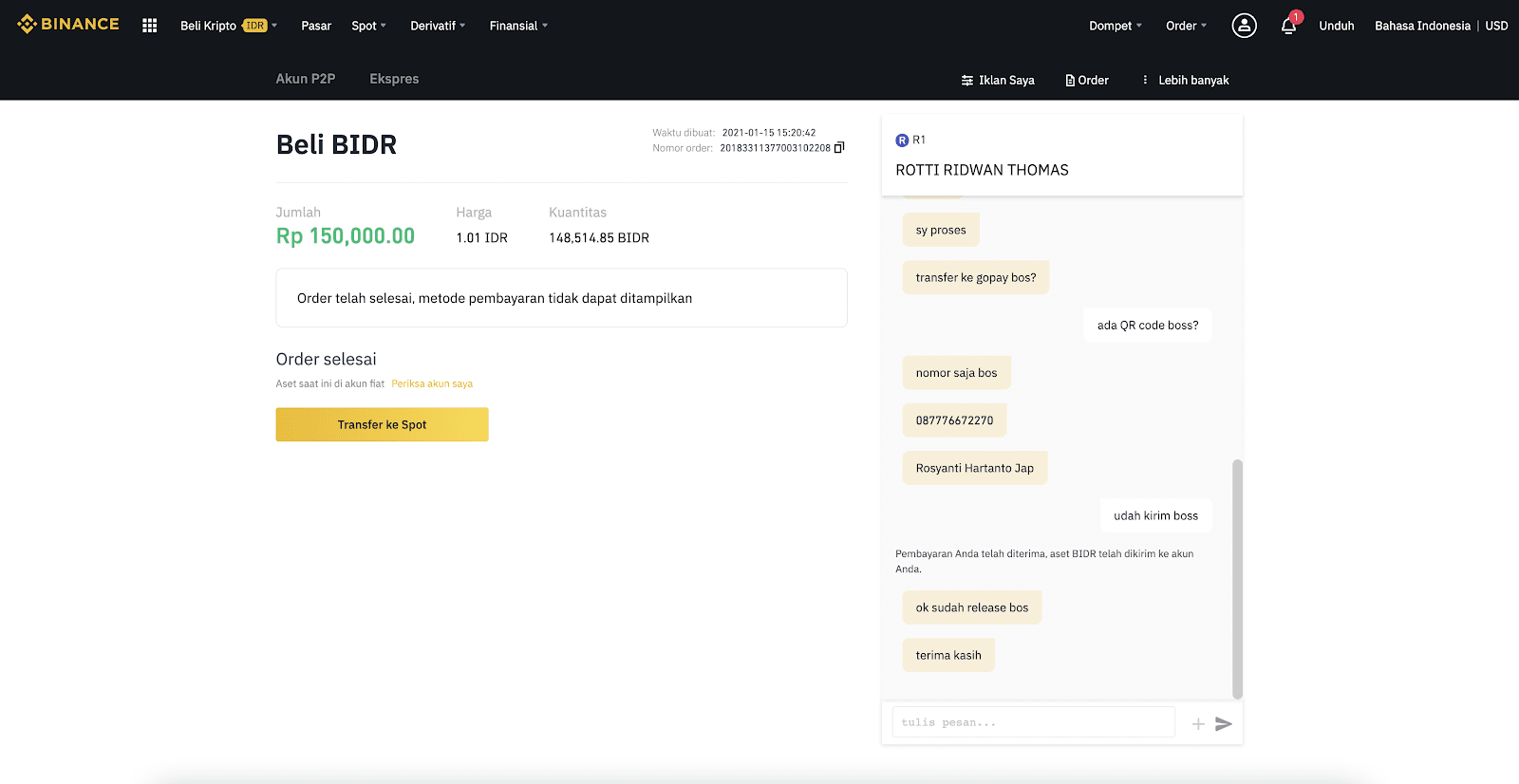Open the Lebih banyak menu
Image resolution: width=1519 pixels, height=784 pixels.
[x=1186, y=81]
